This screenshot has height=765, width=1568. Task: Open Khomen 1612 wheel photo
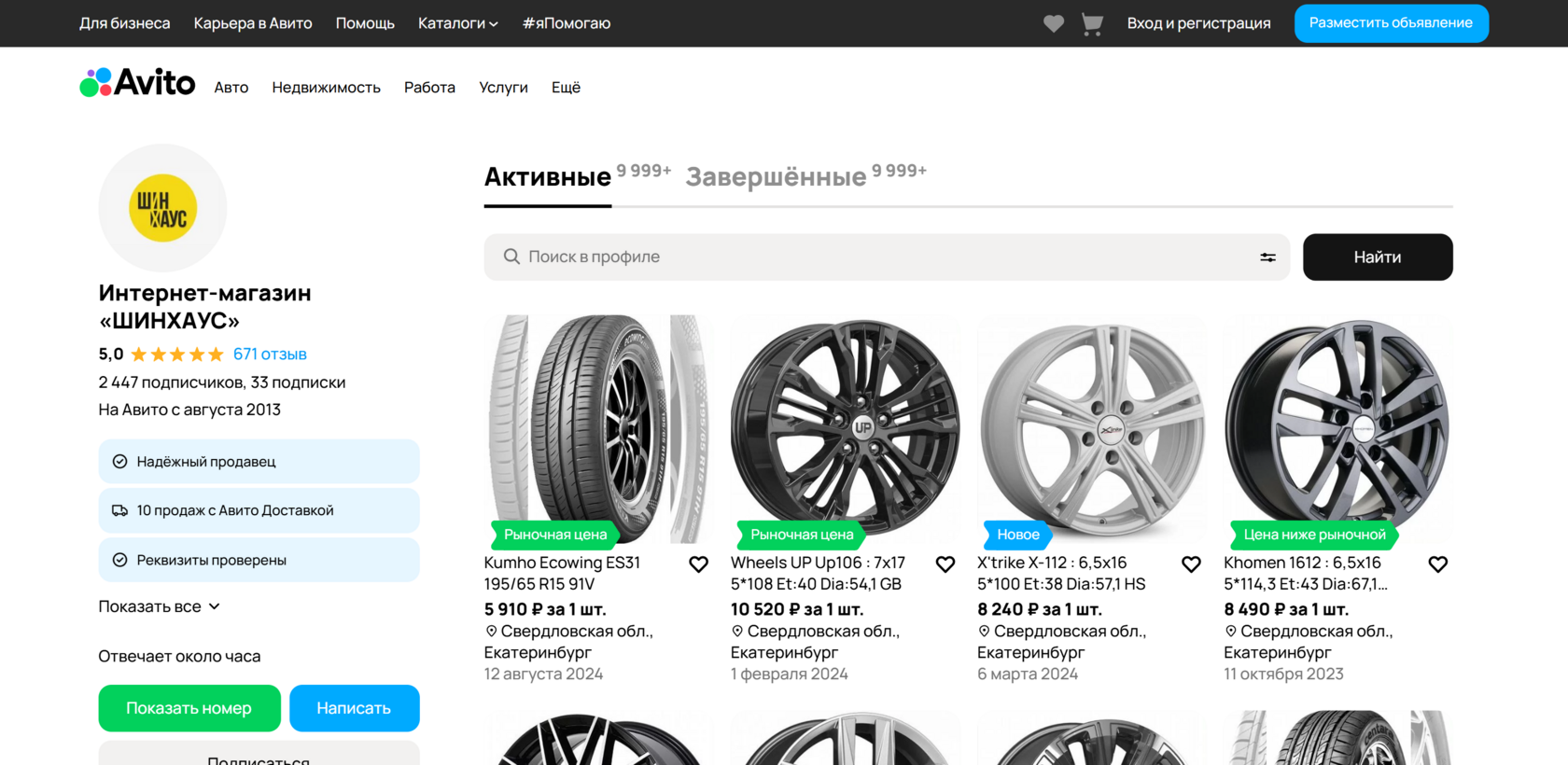[x=1337, y=429]
